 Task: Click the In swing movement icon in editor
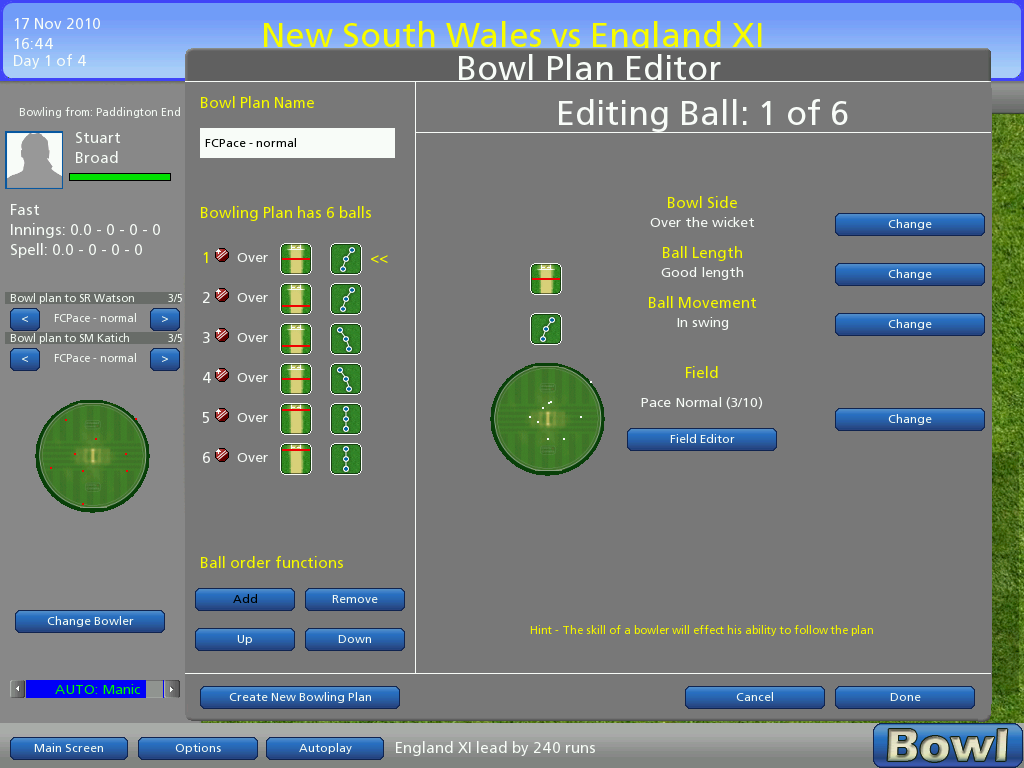[546, 328]
